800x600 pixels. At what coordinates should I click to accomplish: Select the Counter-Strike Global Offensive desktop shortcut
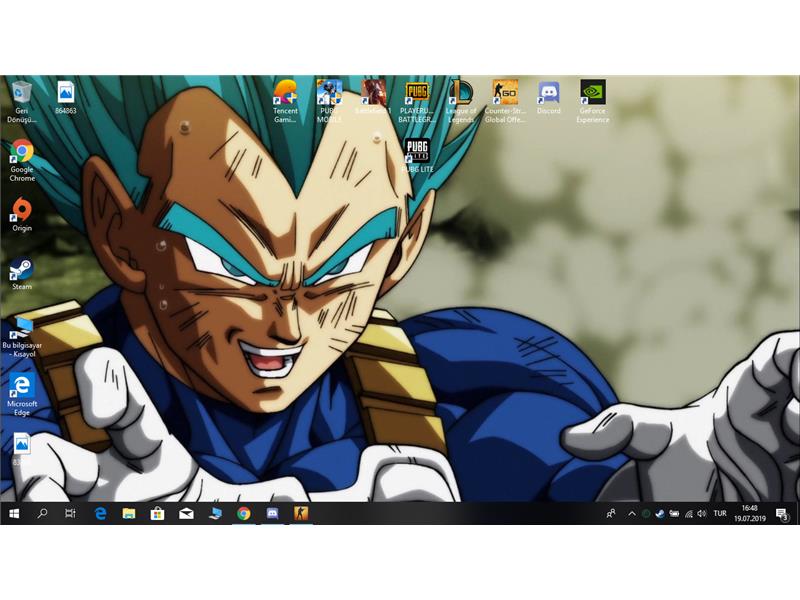click(505, 102)
